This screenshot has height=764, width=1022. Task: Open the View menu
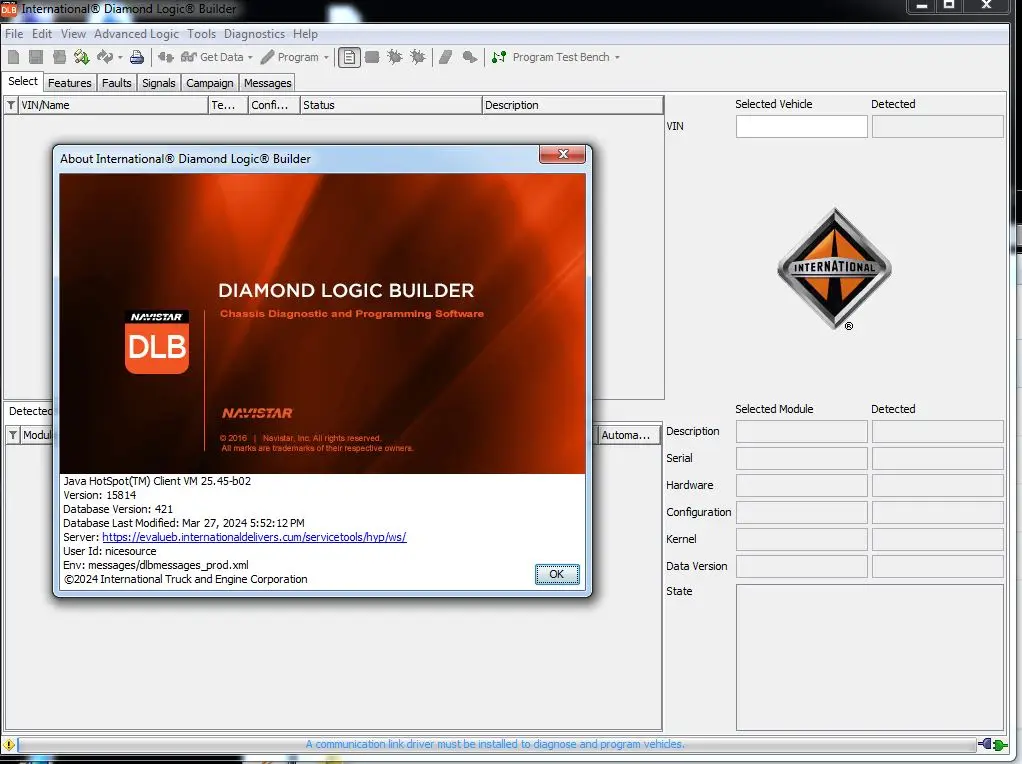[x=74, y=34]
